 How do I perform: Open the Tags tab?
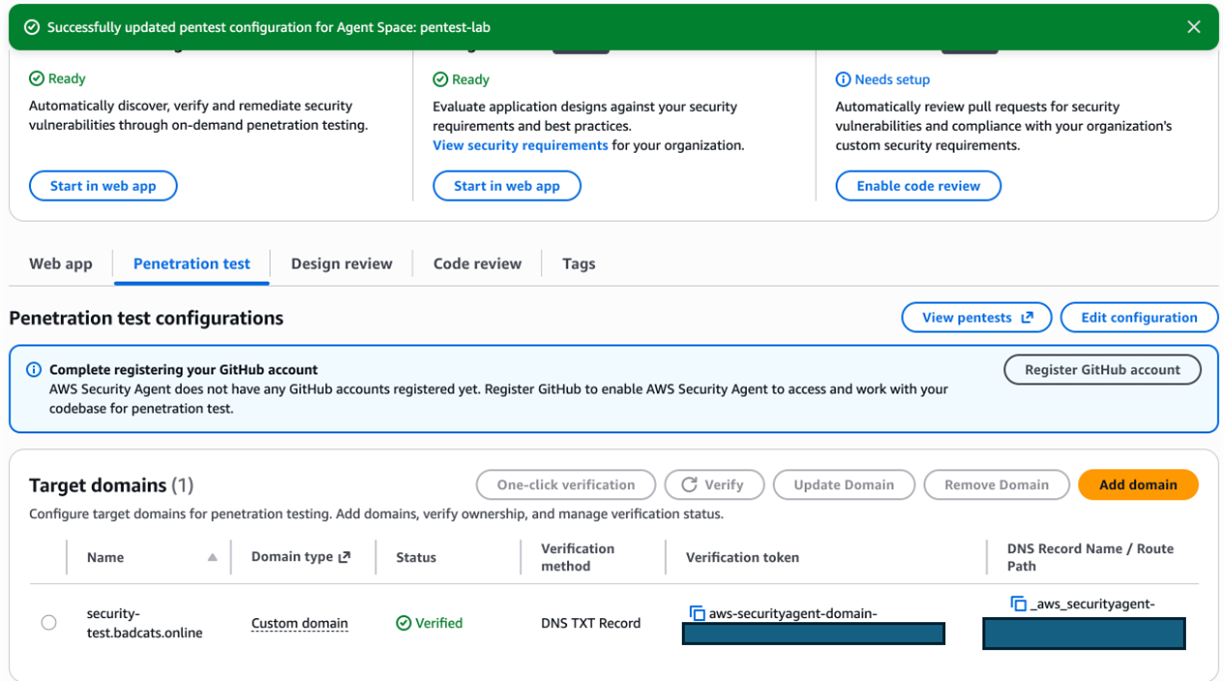pos(578,264)
